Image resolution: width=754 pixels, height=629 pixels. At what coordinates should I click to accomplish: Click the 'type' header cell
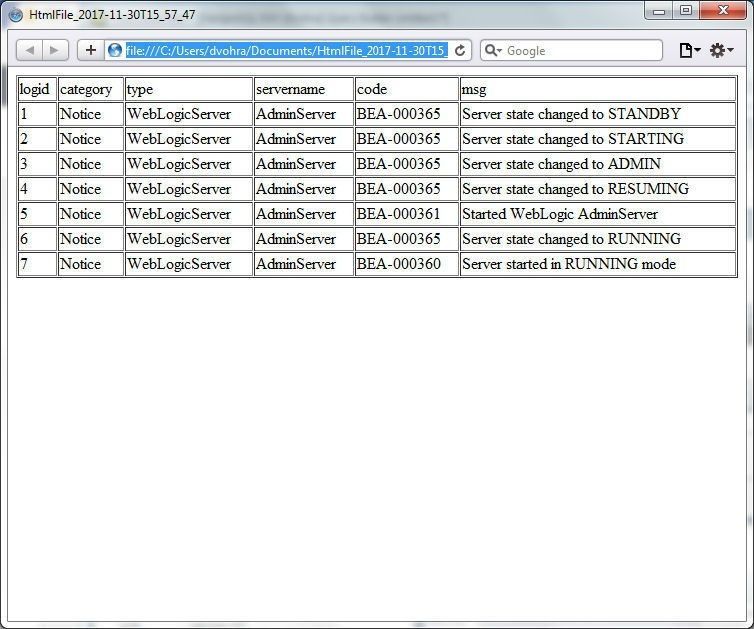(188, 89)
